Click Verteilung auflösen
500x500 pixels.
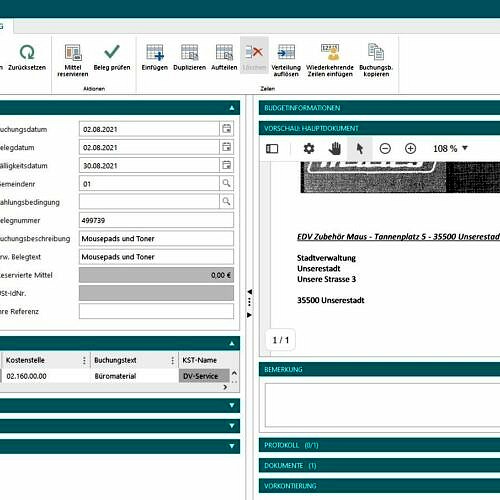[286, 61]
